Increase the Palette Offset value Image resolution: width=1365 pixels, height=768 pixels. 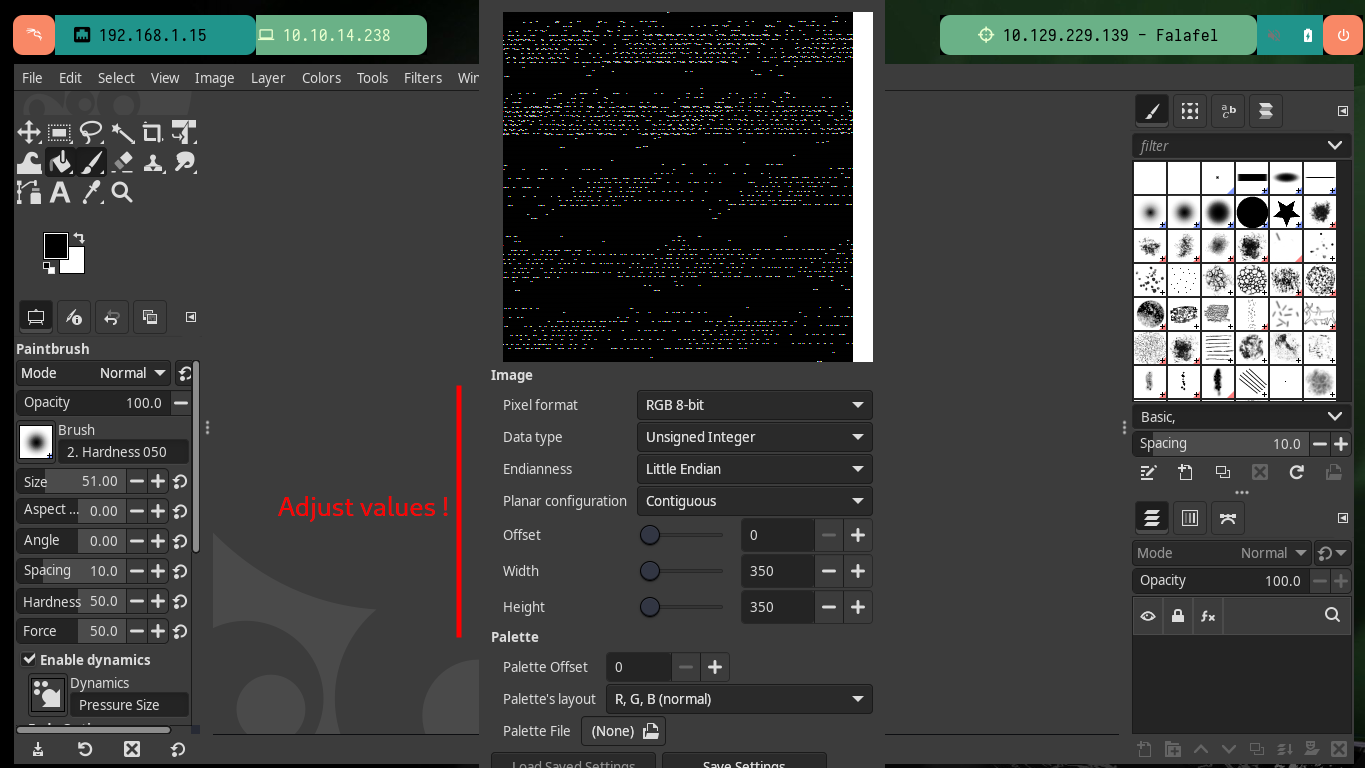[715, 667]
